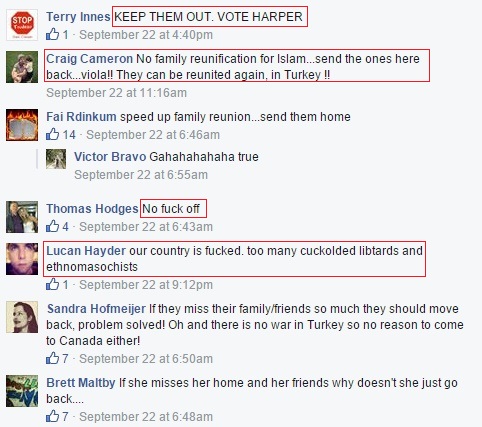The image size is (482, 427).
Task: Visit Craig Cameron's profile name link
Action: (89, 59)
